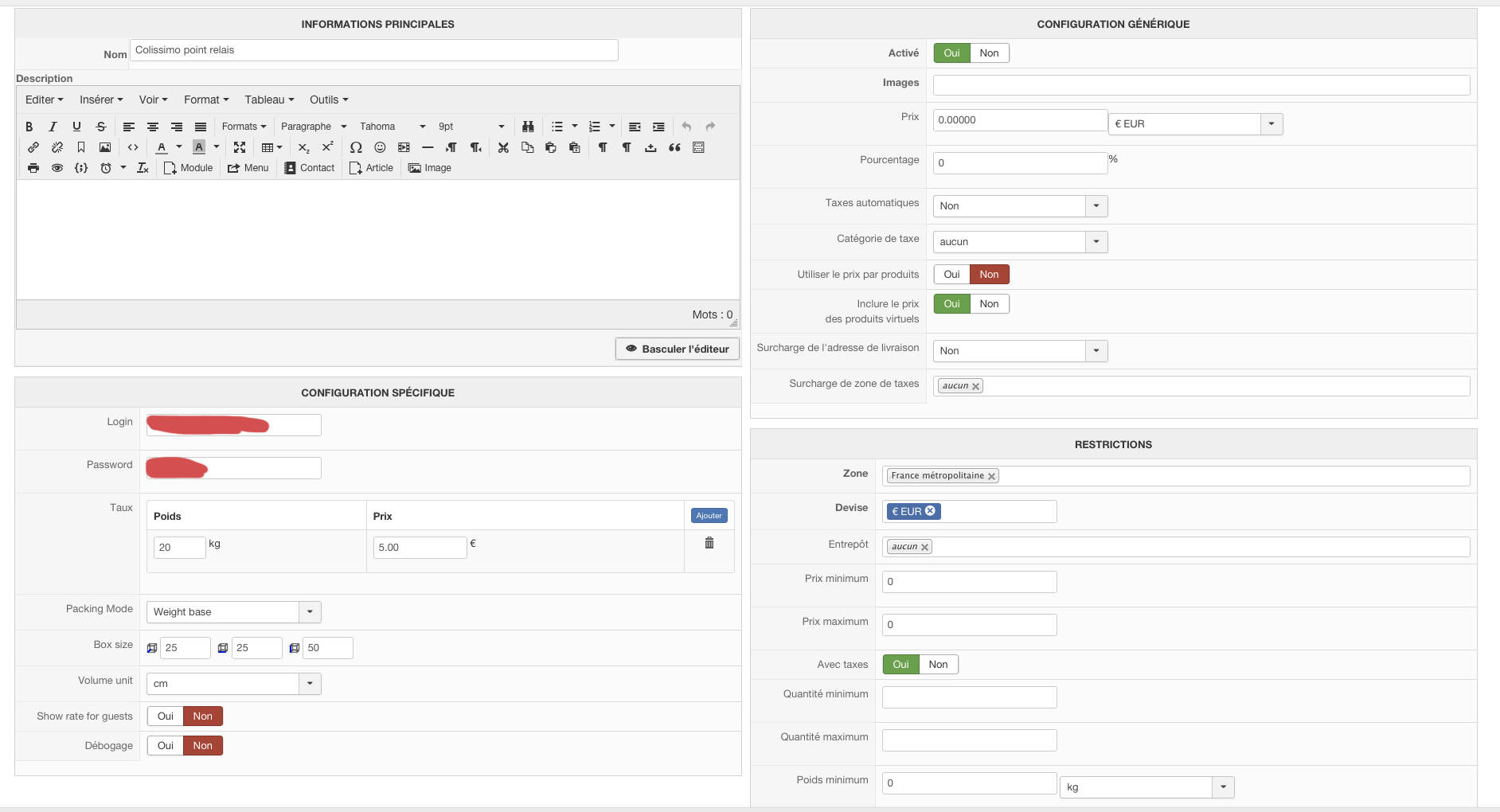
Task: Open the Tableau menu
Action: point(269,100)
